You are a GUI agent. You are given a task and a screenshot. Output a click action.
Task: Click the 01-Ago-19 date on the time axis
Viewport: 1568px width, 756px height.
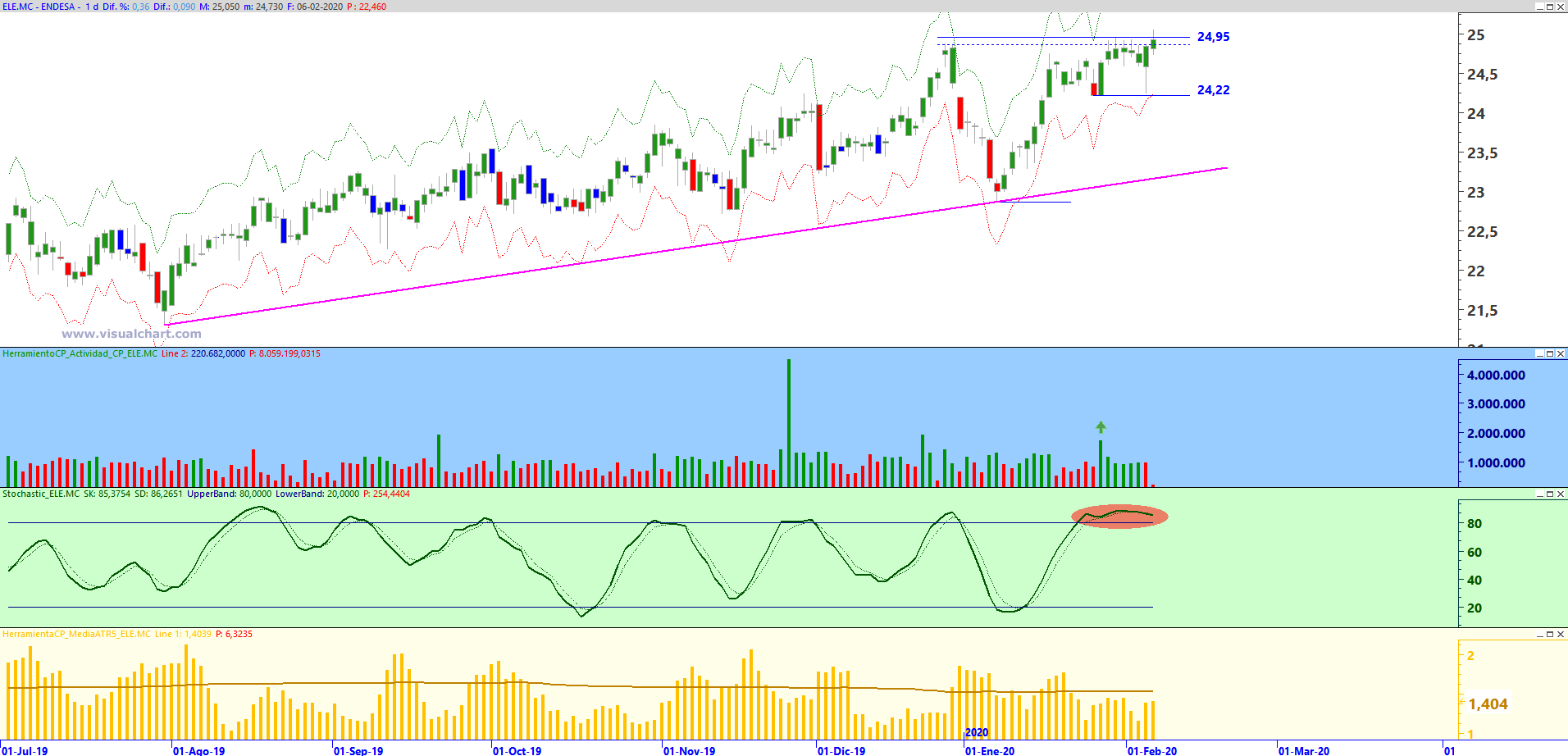coord(198,750)
